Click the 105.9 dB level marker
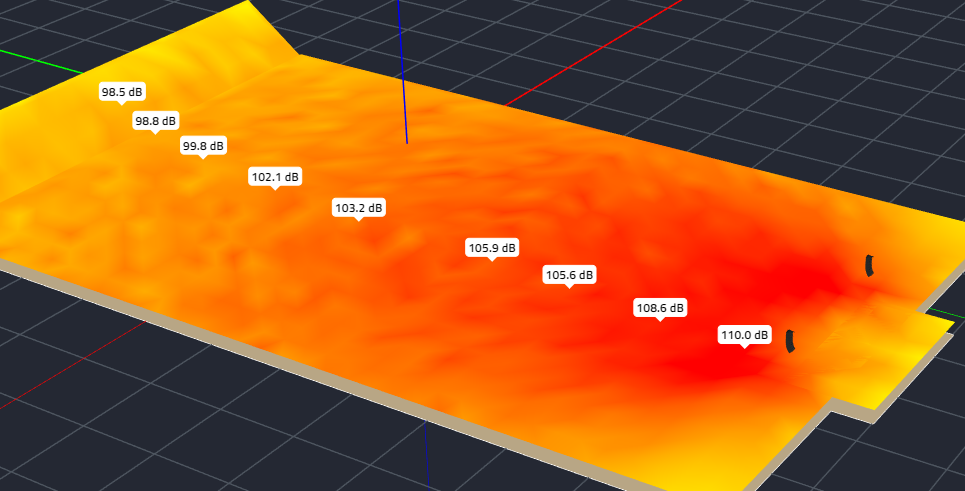The width and height of the screenshot is (965, 491). 492,247
